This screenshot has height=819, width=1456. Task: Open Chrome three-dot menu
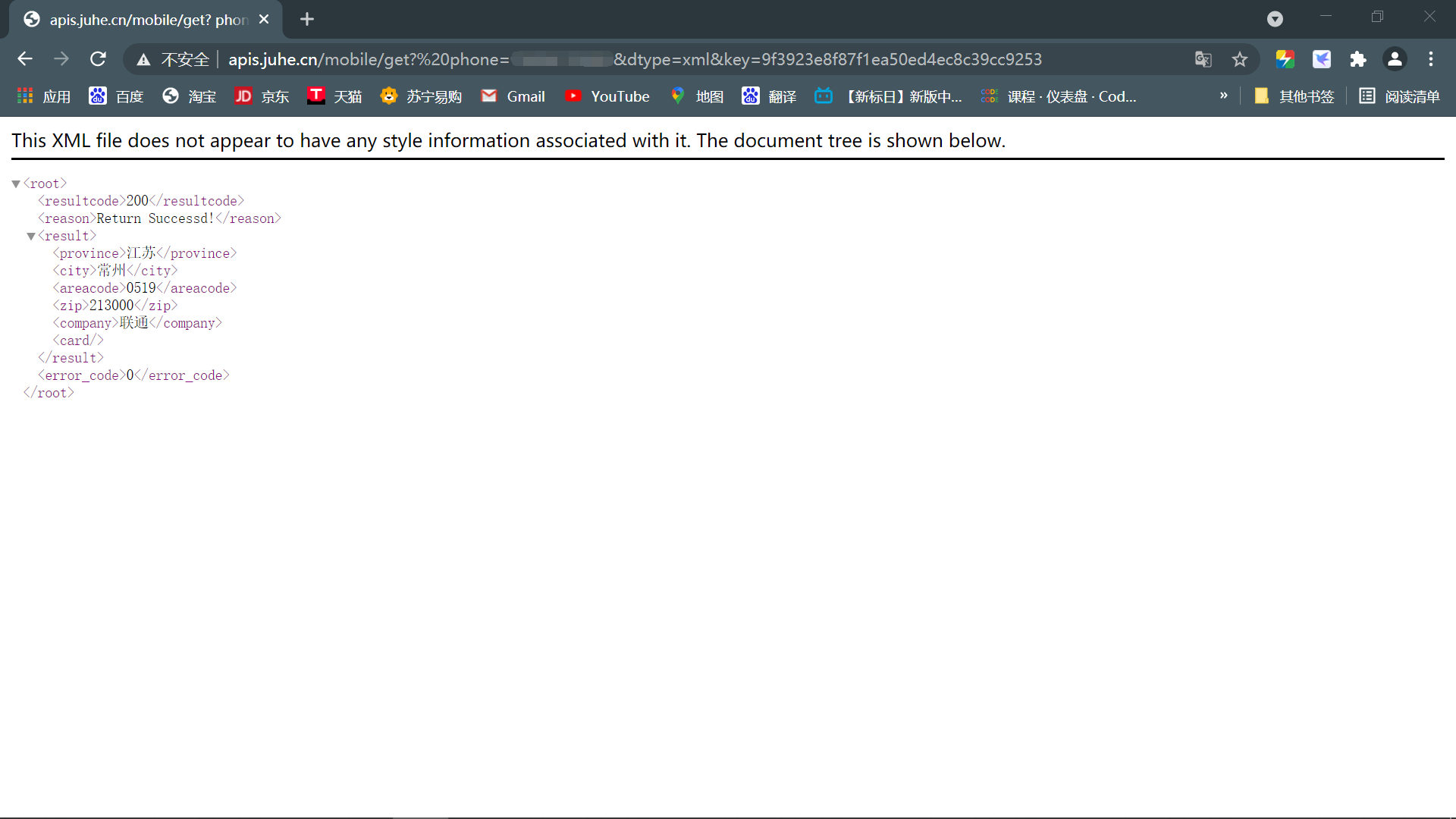pyautogui.click(x=1431, y=59)
